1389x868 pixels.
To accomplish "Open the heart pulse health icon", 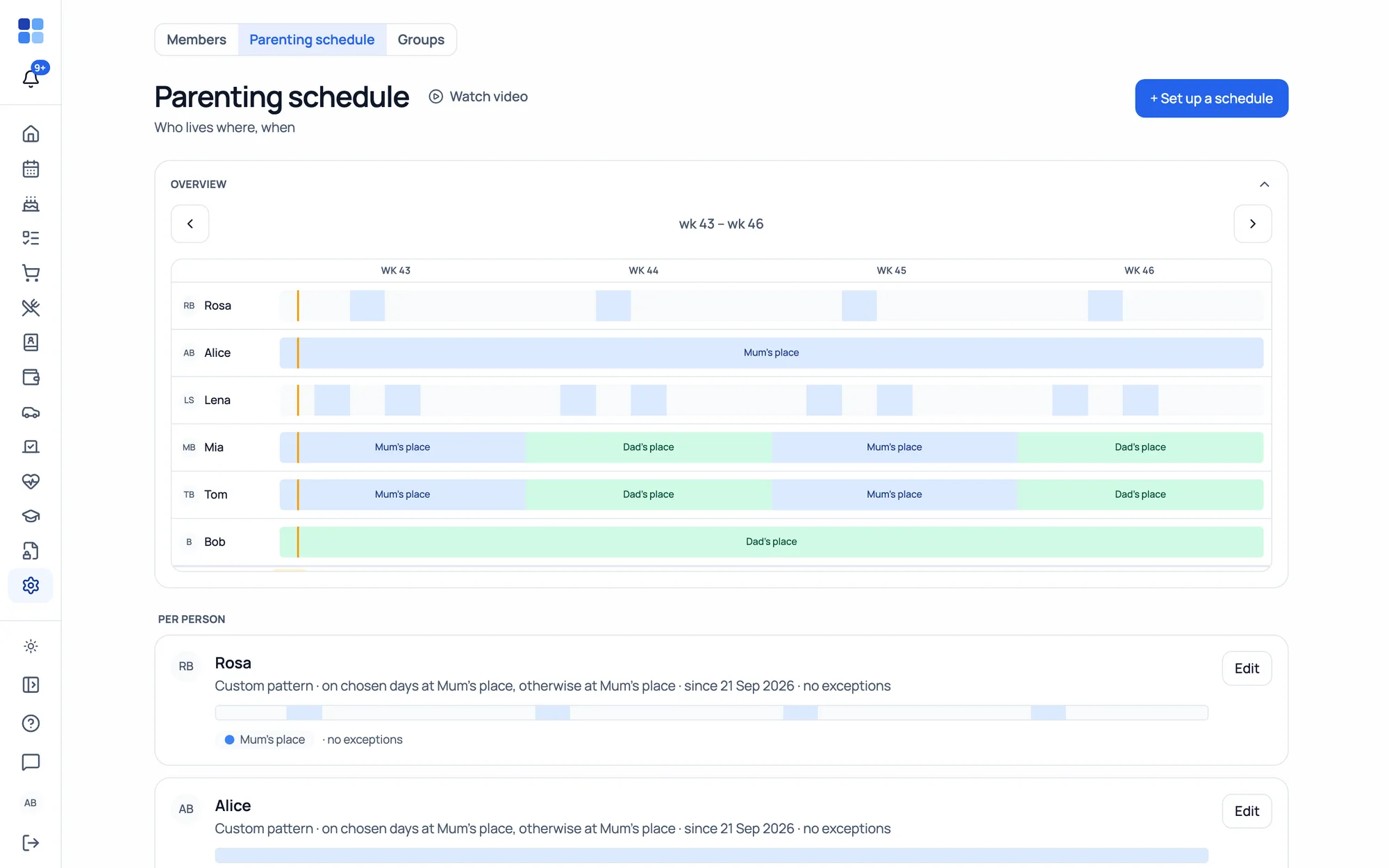I will click(31, 481).
